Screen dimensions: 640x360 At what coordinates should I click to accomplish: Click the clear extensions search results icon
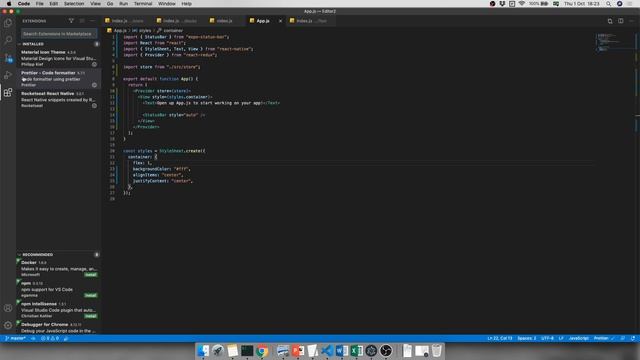click(82, 20)
